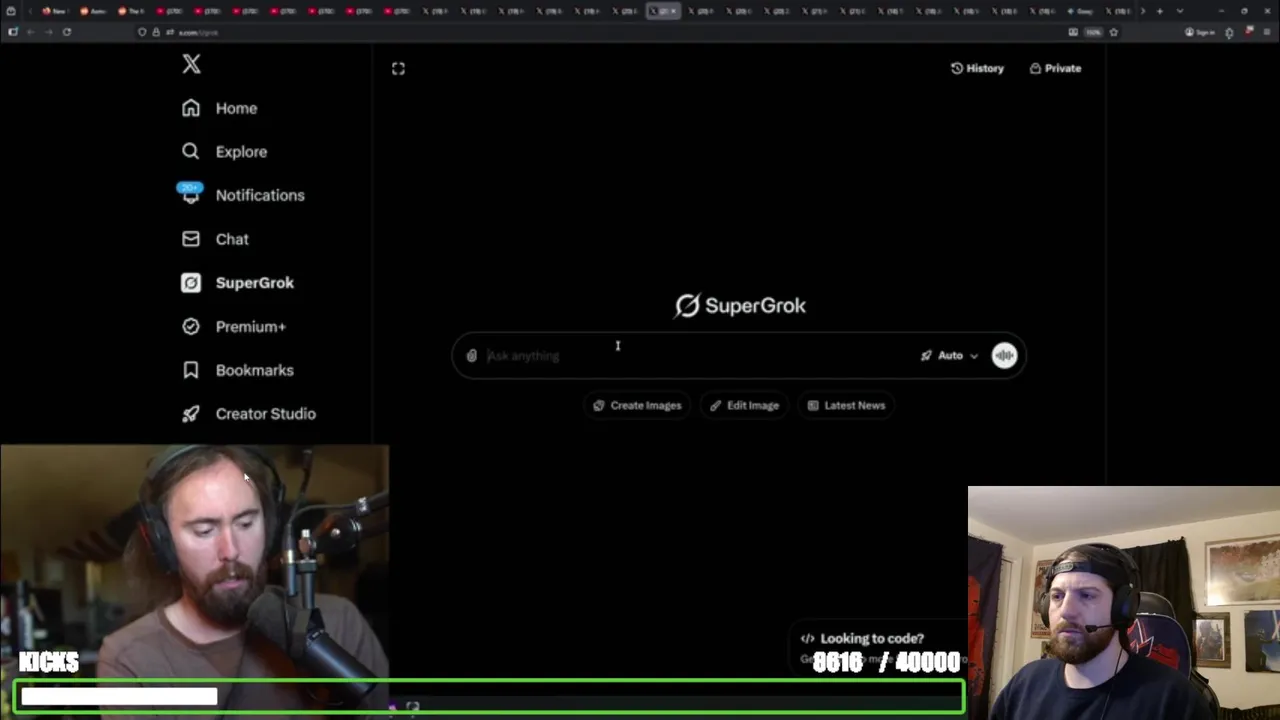Toggle Grok fullscreen expand icon
Viewport: 1280px width, 720px height.
398,68
